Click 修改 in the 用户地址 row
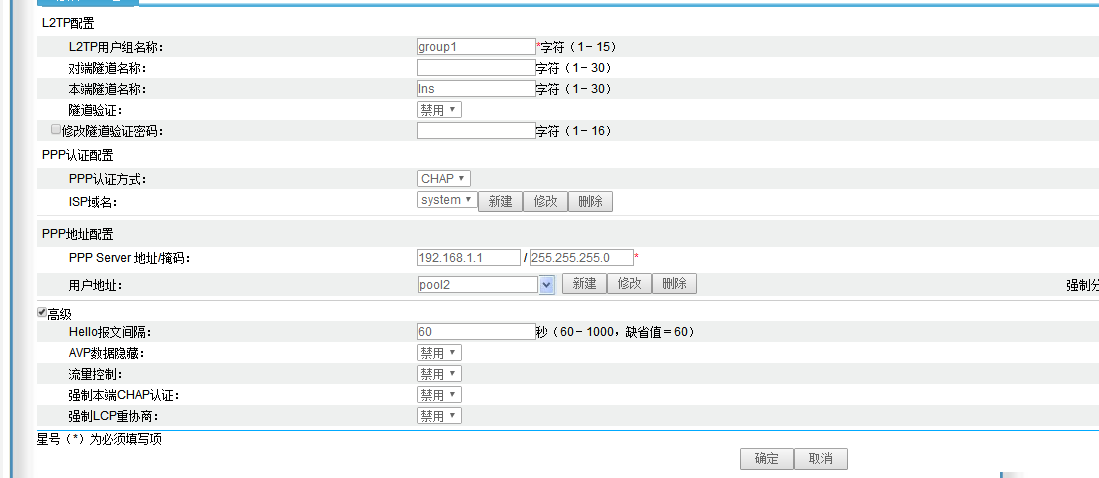The image size is (1099, 478). [629, 284]
